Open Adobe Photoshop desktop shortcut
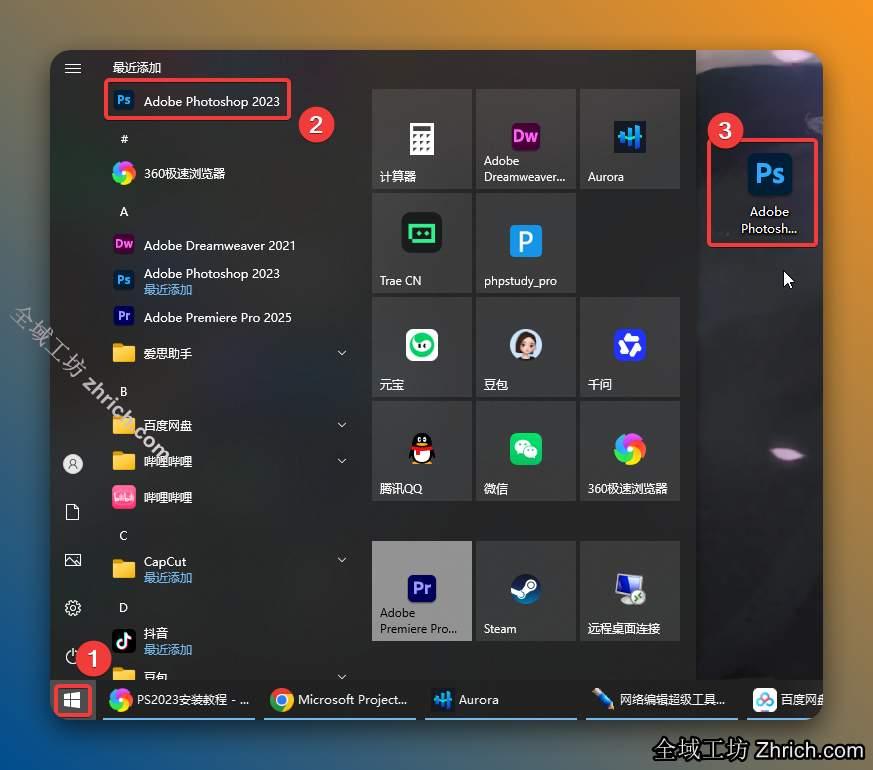This screenshot has height=770, width=873. click(x=769, y=194)
